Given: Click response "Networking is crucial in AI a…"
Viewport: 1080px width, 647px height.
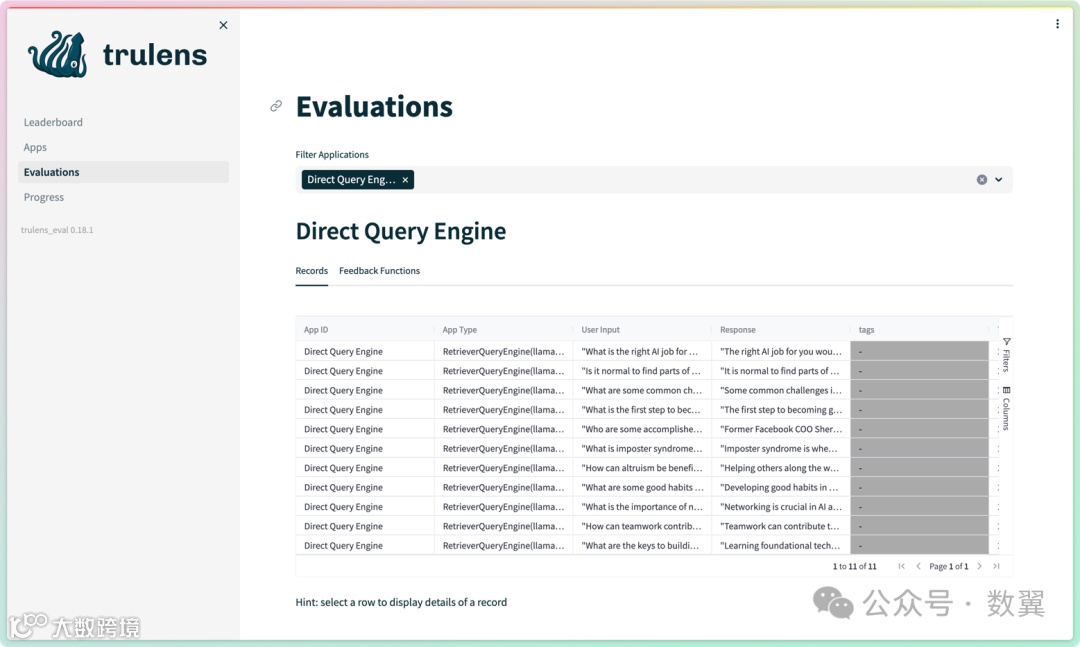Looking at the screenshot, I should click(x=781, y=506).
